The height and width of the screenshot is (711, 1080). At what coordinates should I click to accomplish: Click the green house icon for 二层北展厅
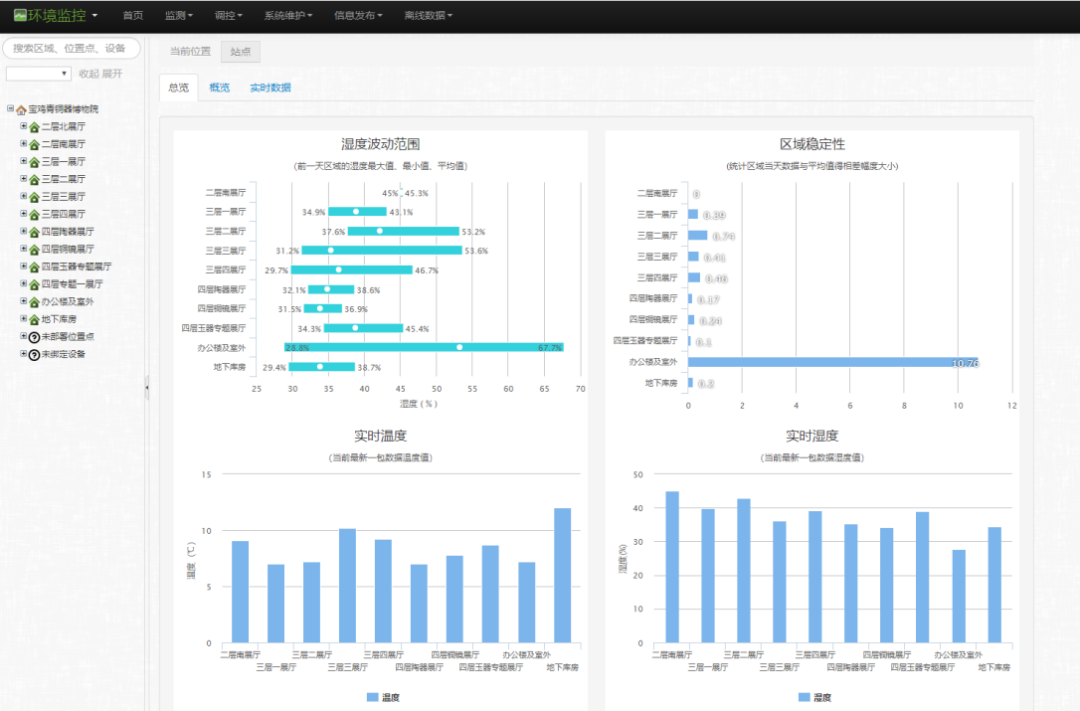tap(34, 127)
